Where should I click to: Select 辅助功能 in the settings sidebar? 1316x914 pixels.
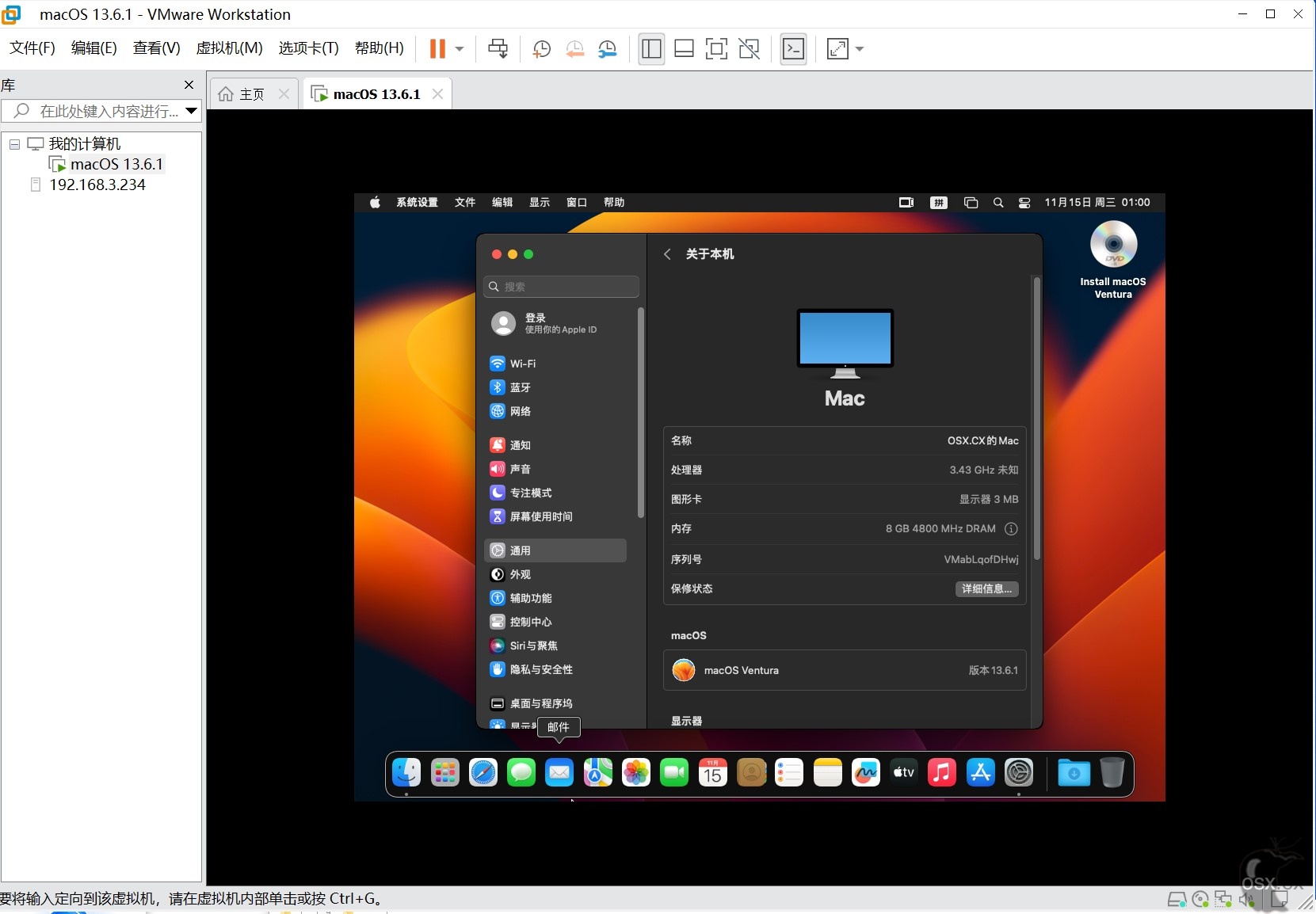point(555,598)
